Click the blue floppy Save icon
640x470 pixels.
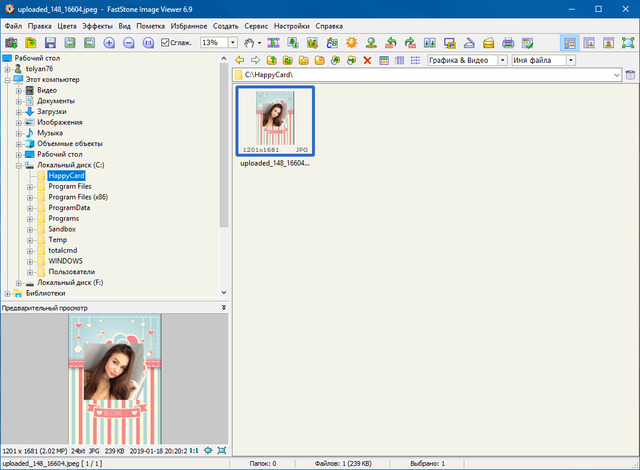coord(49,43)
